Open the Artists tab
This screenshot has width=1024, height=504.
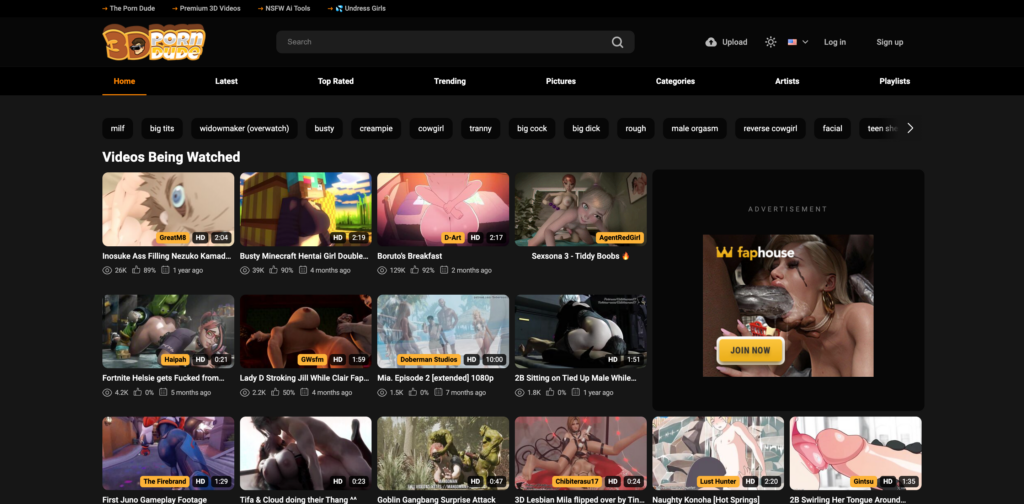point(787,82)
